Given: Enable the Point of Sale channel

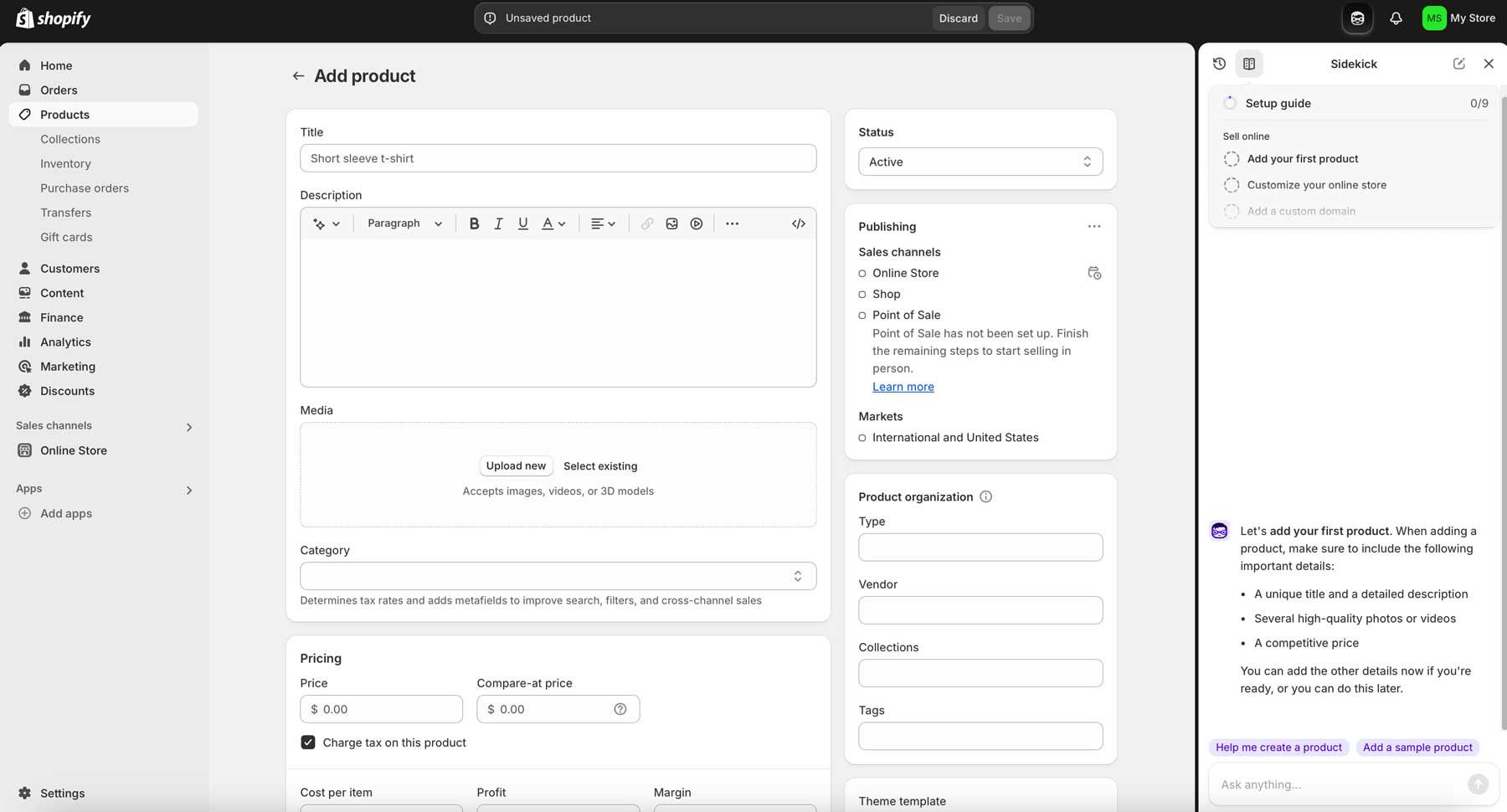Looking at the screenshot, I should (x=863, y=315).
